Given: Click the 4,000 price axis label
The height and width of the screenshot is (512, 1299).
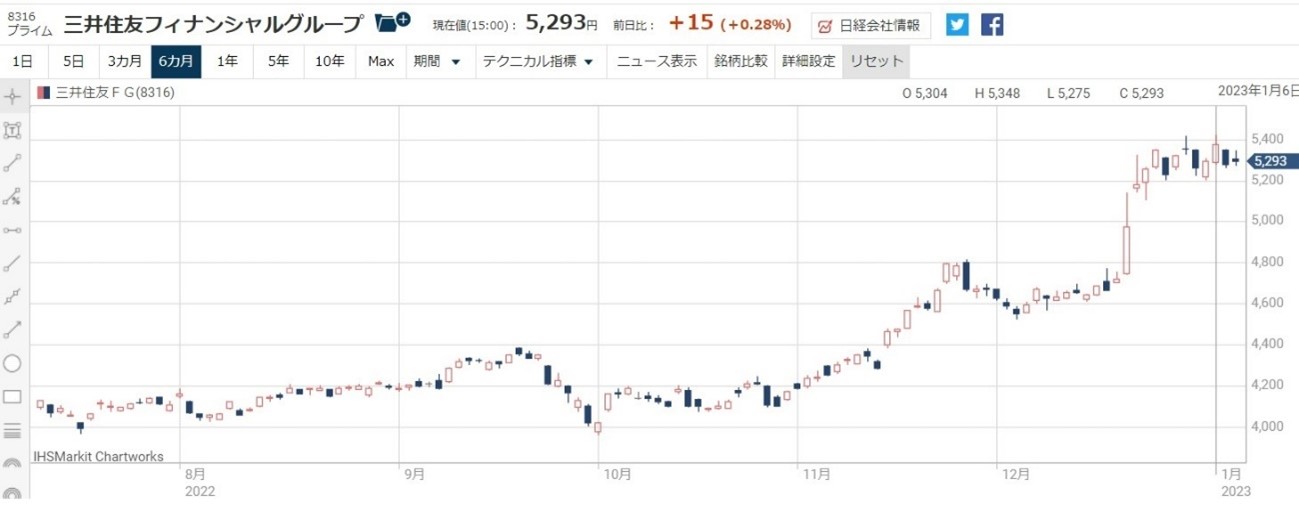Looking at the screenshot, I should point(1268,426).
